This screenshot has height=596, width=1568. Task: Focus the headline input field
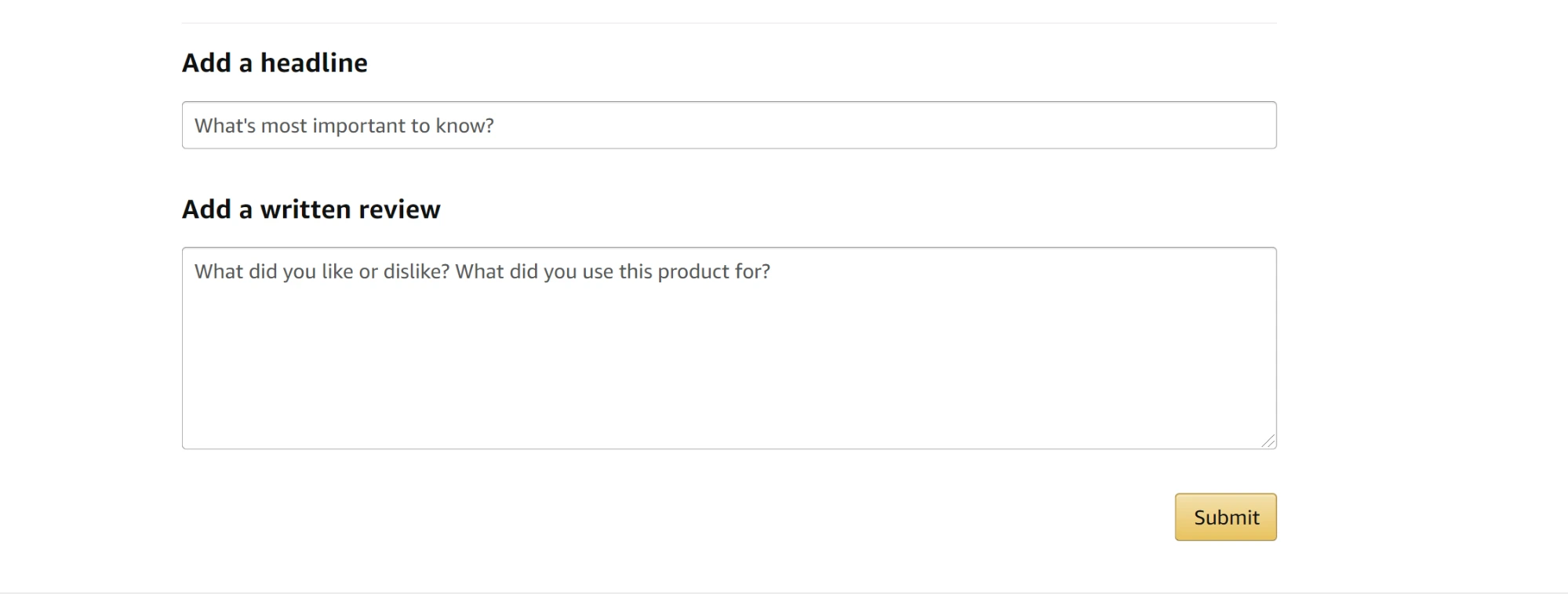(729, 125)
